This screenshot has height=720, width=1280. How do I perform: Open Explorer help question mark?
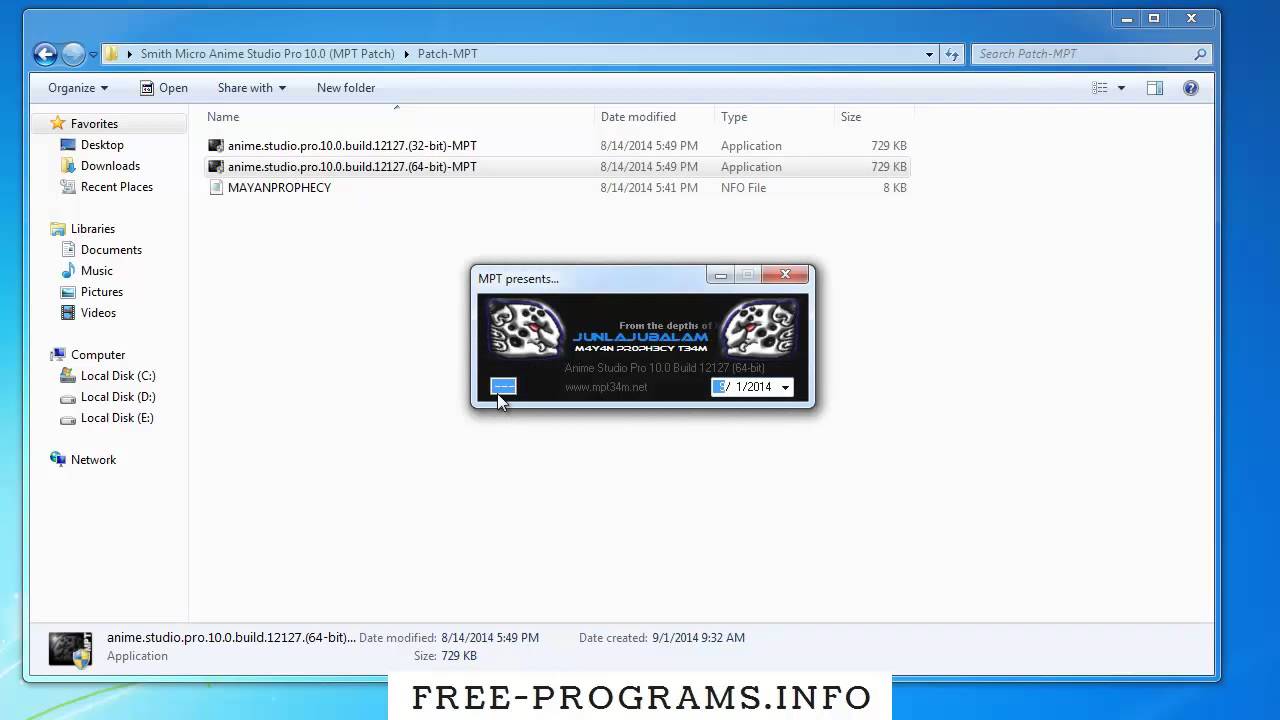coord(1191,88)
